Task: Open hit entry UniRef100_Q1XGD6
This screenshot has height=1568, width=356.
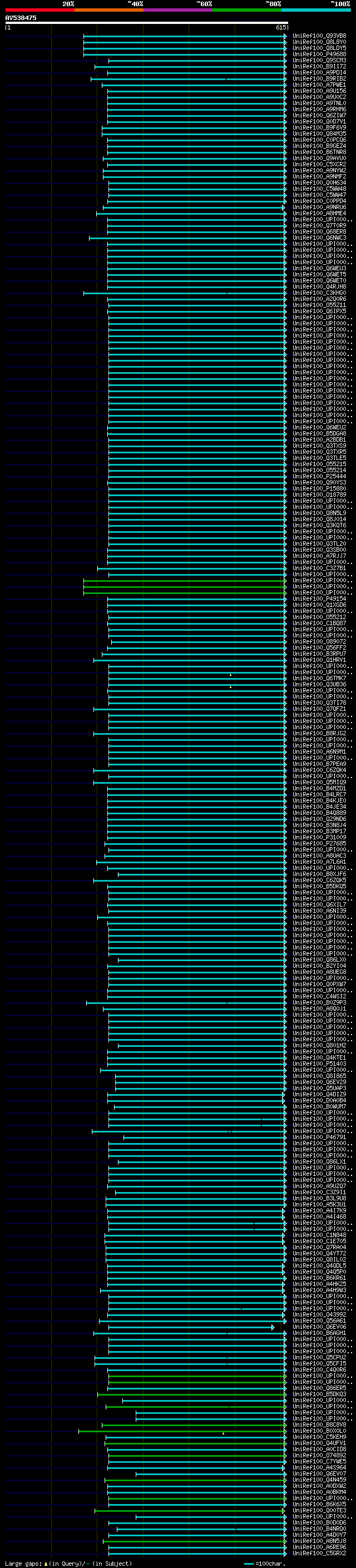Action: (x=319, y=605)
